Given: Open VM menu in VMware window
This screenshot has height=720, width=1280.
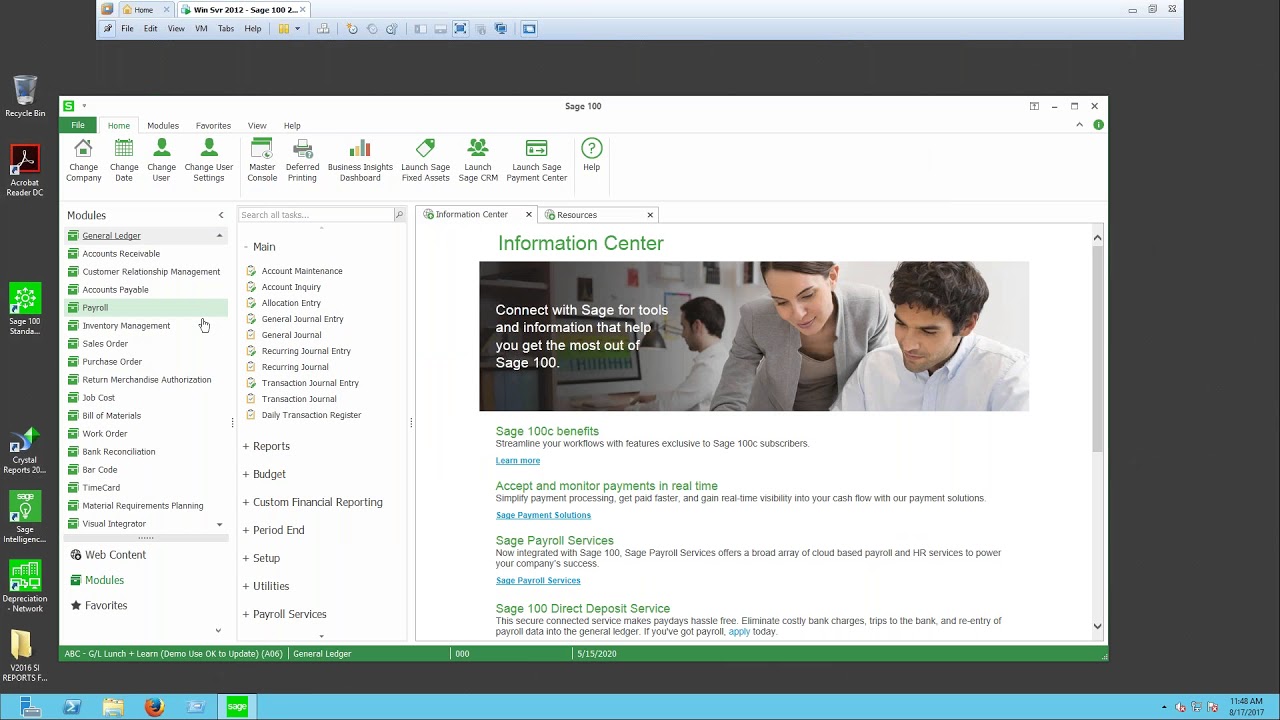Looking at the screenshot, I should 201,29.
